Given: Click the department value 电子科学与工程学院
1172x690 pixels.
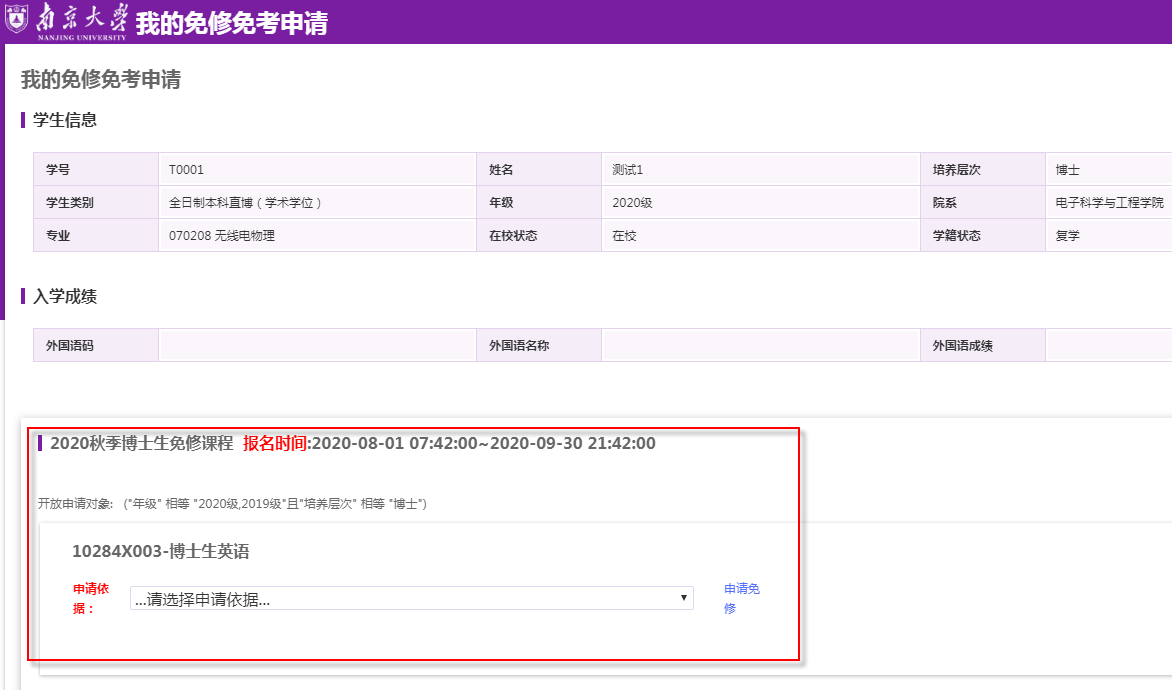Looking at the screenshot, I should (x=1109, y=203).
